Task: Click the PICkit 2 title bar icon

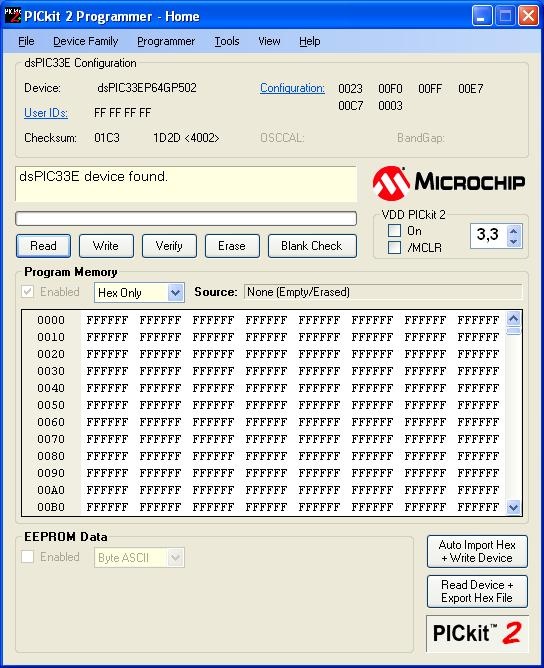Action: (x=12, y=15)
